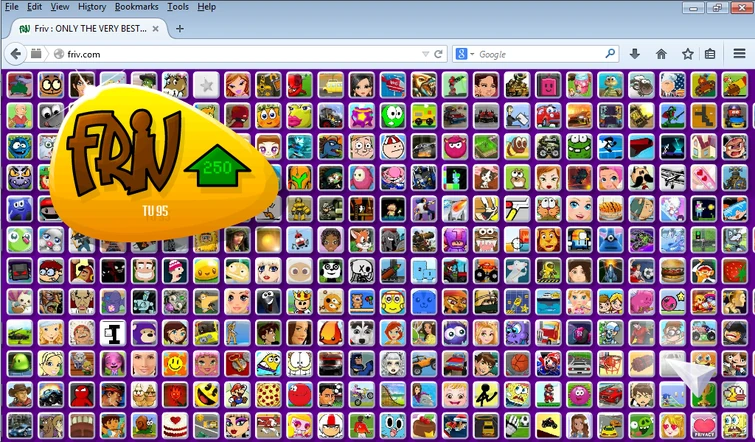The image size is (755, 442).
Task: Open the Garfield game icon
Action: [299, 364]
